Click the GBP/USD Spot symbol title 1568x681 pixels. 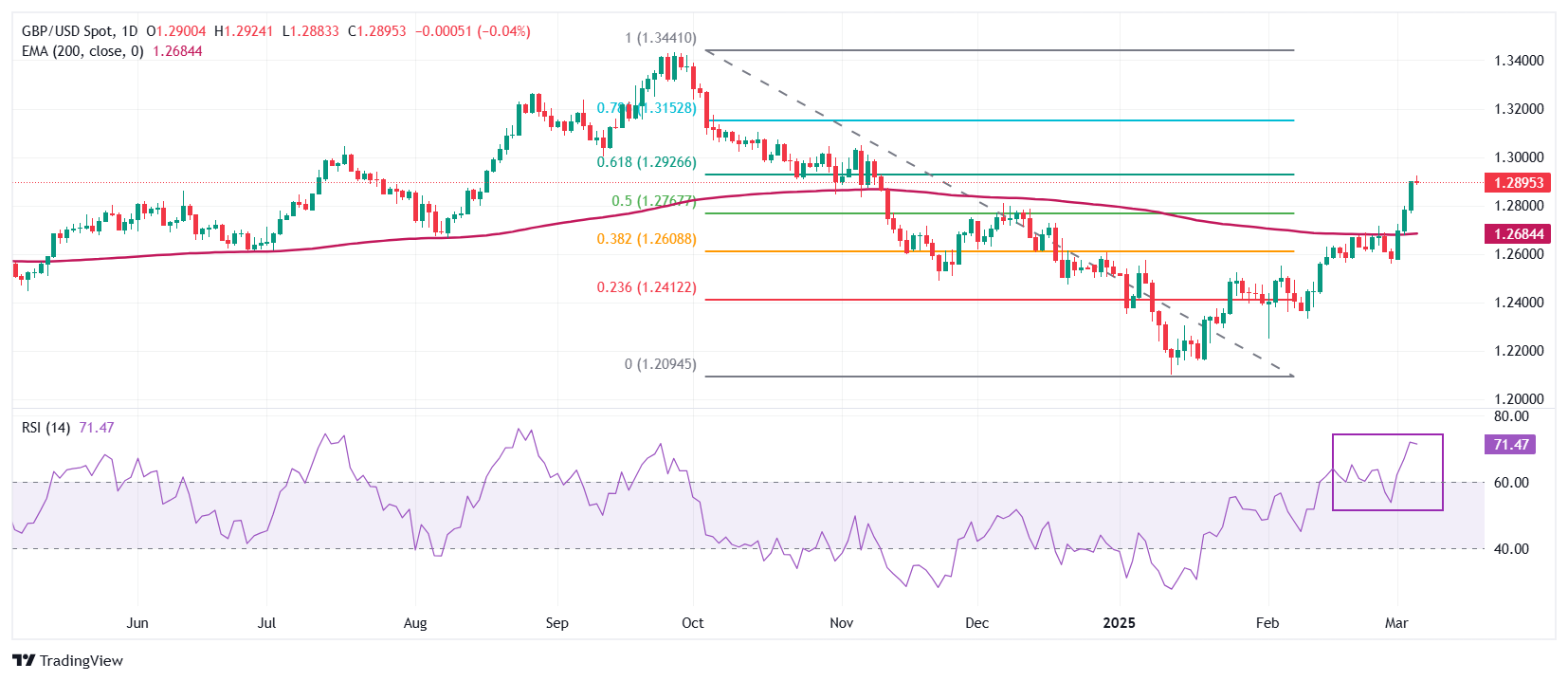(67, 31)
